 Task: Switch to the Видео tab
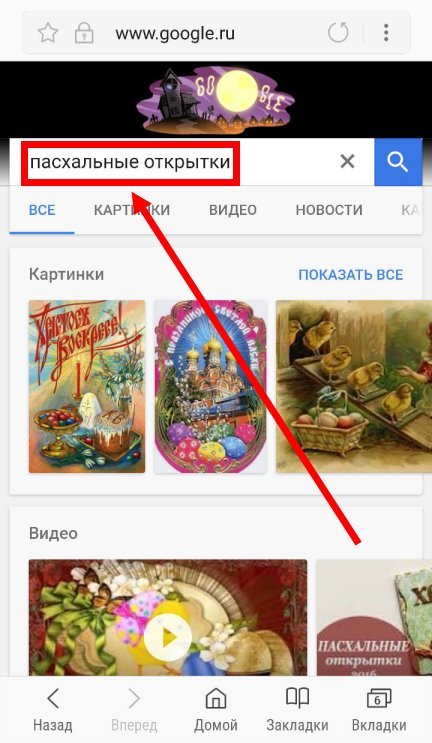[233, 210]
